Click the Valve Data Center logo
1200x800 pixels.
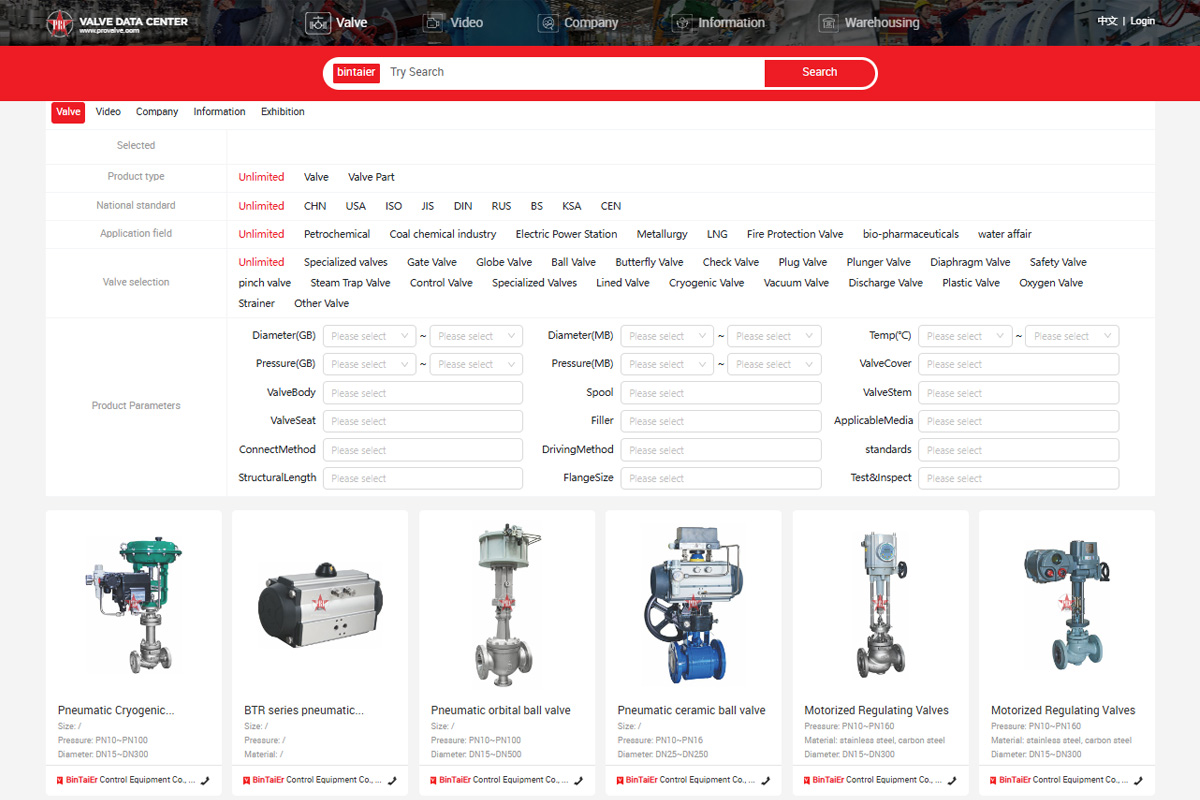point(117,22)
